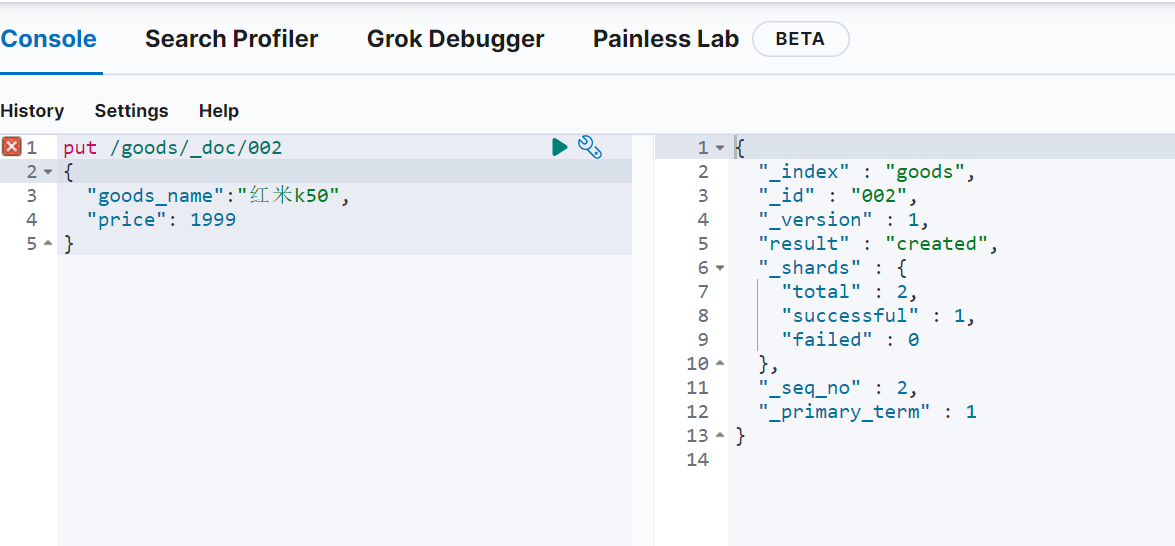Click the put /goods/_doc/002 request line
The image size is (1175, 546).
173,148
